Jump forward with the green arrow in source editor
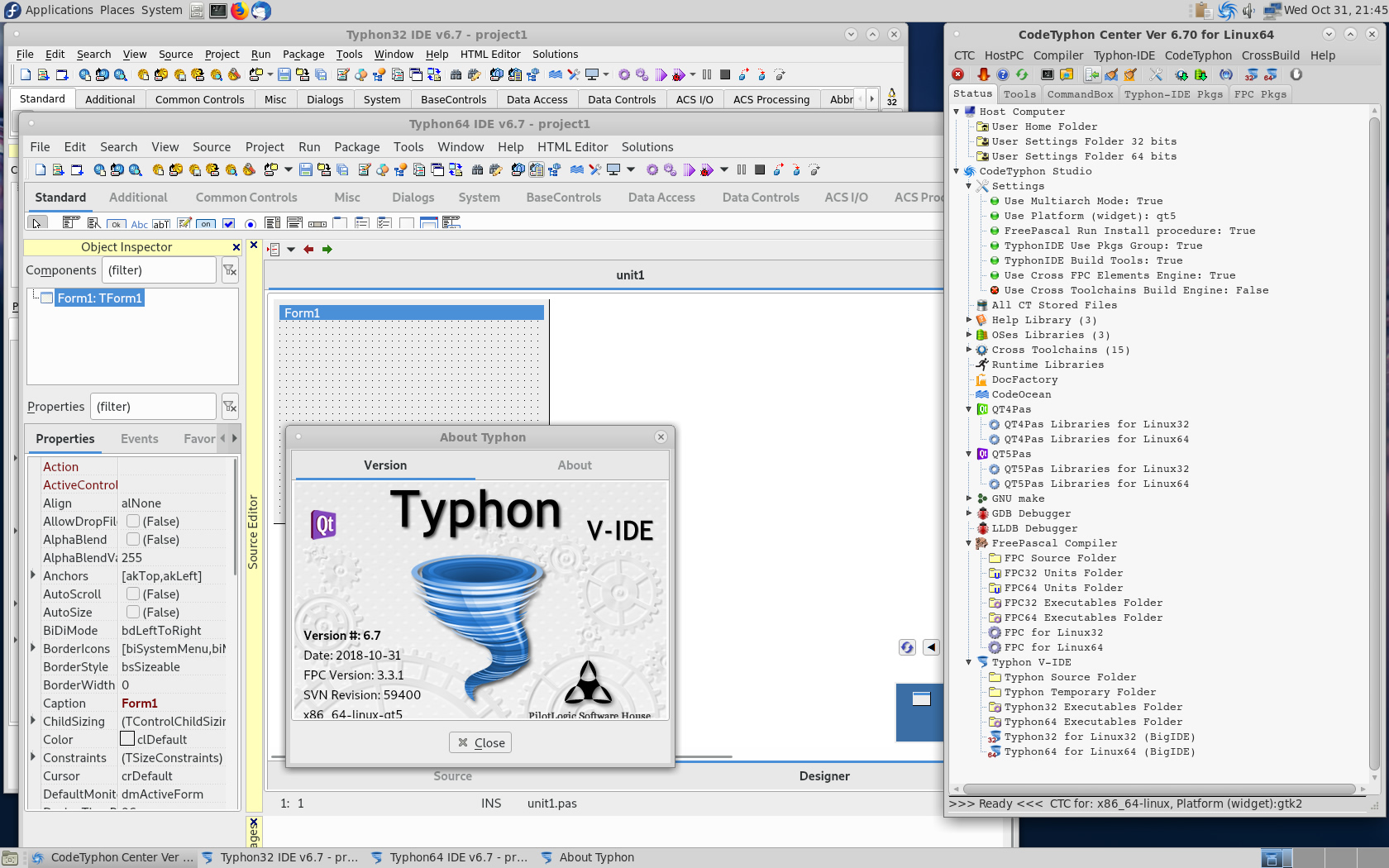The height and width of the screenshot is (868, 1389). (327, 249)
